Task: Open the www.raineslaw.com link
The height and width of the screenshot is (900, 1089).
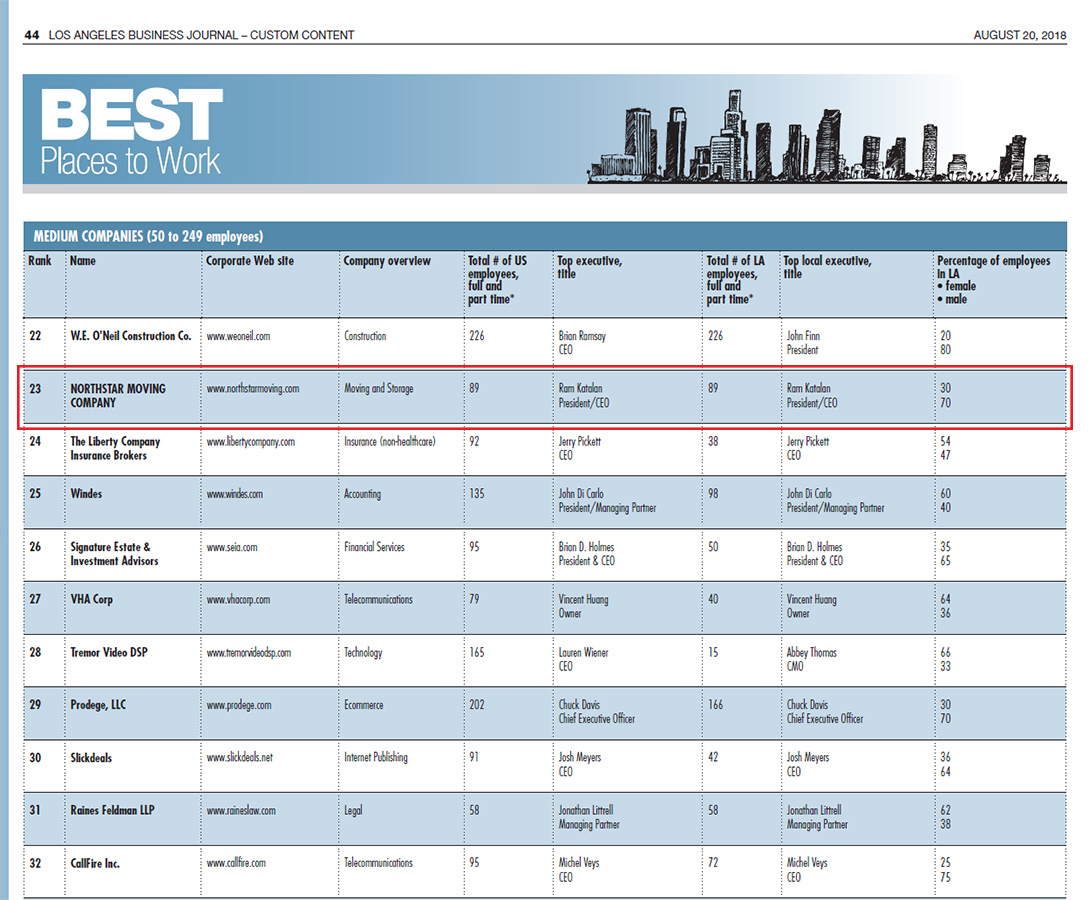Action: point(240,811)
